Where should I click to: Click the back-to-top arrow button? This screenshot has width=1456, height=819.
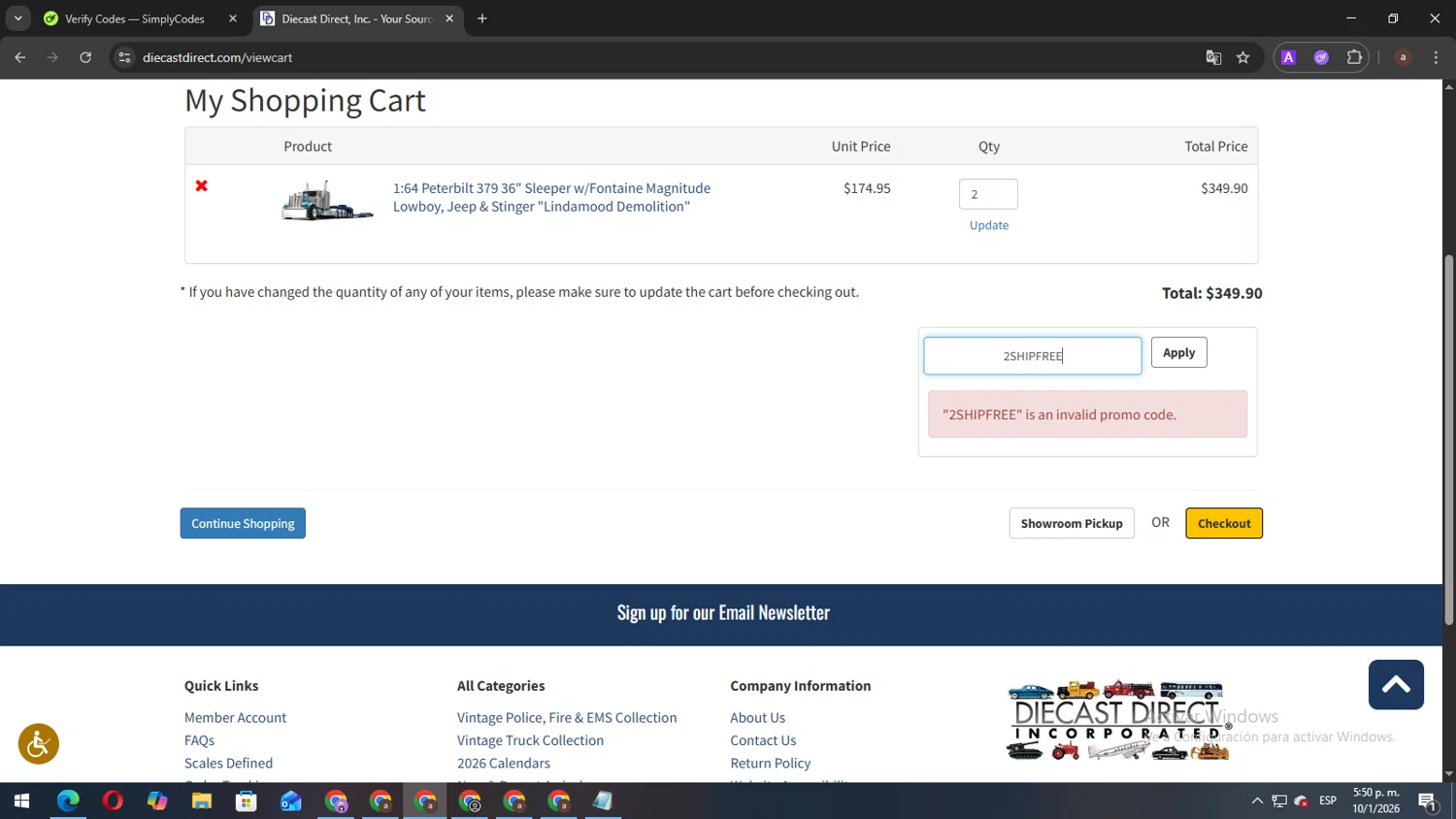click(x=1396, y=684)
